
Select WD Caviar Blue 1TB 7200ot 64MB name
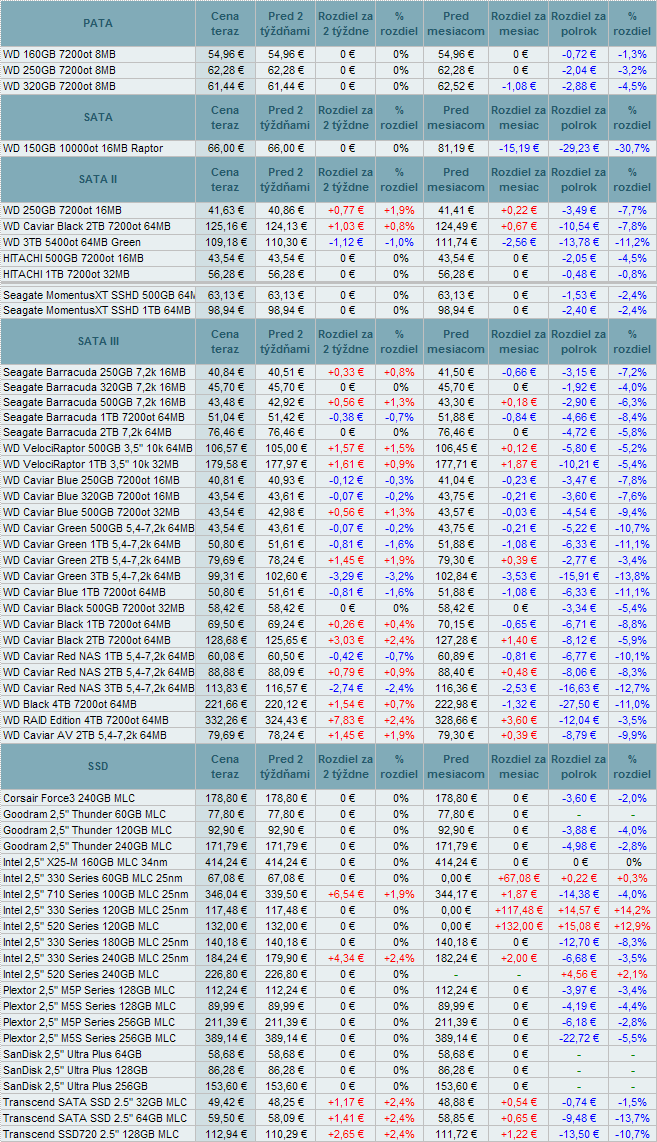(x=84, y=592)
